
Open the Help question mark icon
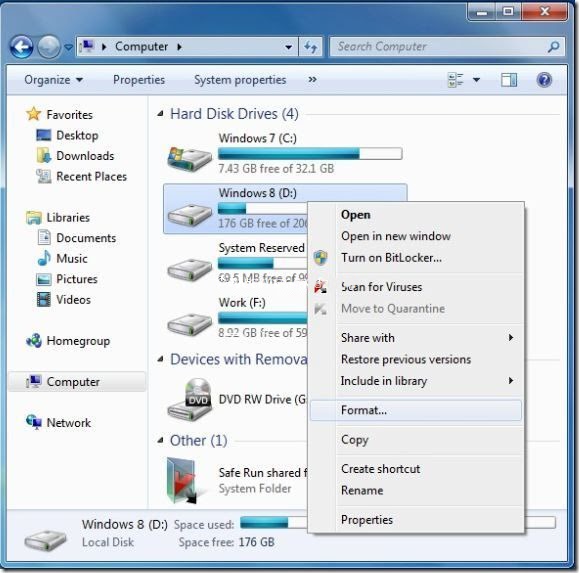pos(544,80)
